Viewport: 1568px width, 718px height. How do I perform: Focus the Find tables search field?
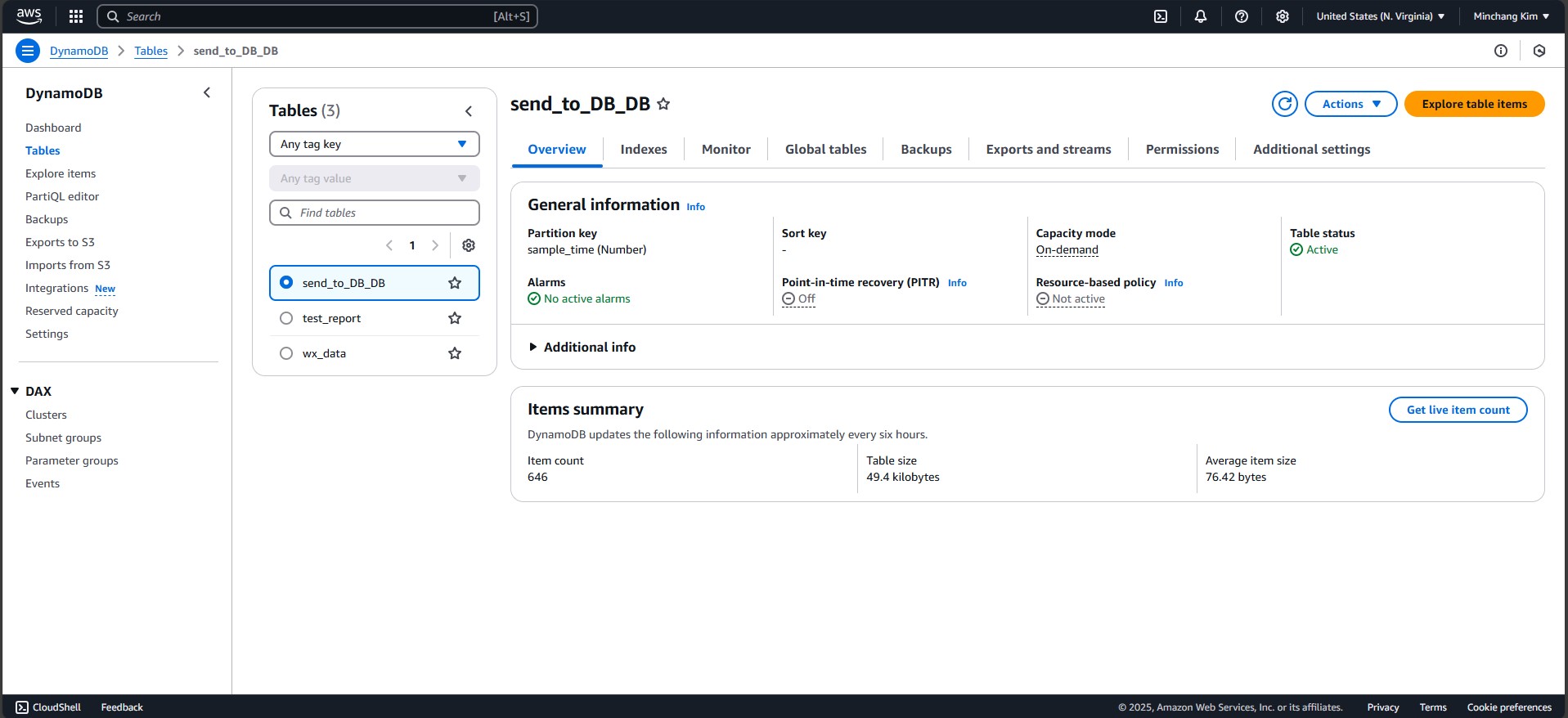[375, 213]
